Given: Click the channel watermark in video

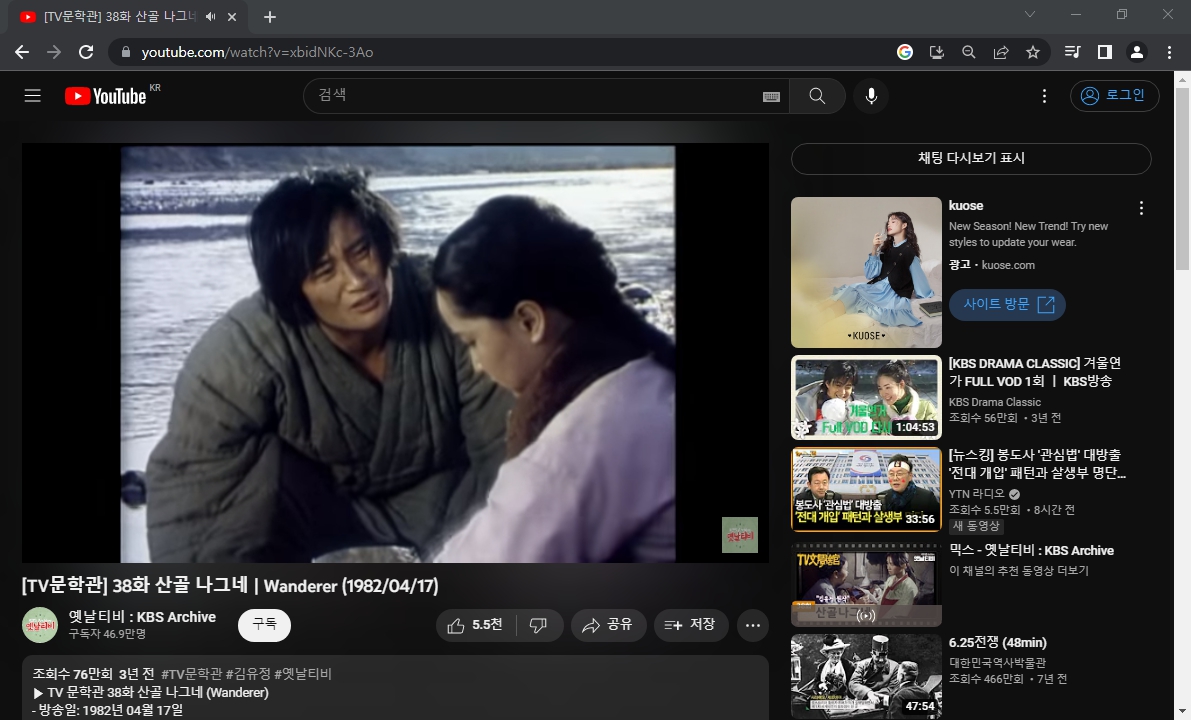Looking at the screenshot, I should (739, 535).
